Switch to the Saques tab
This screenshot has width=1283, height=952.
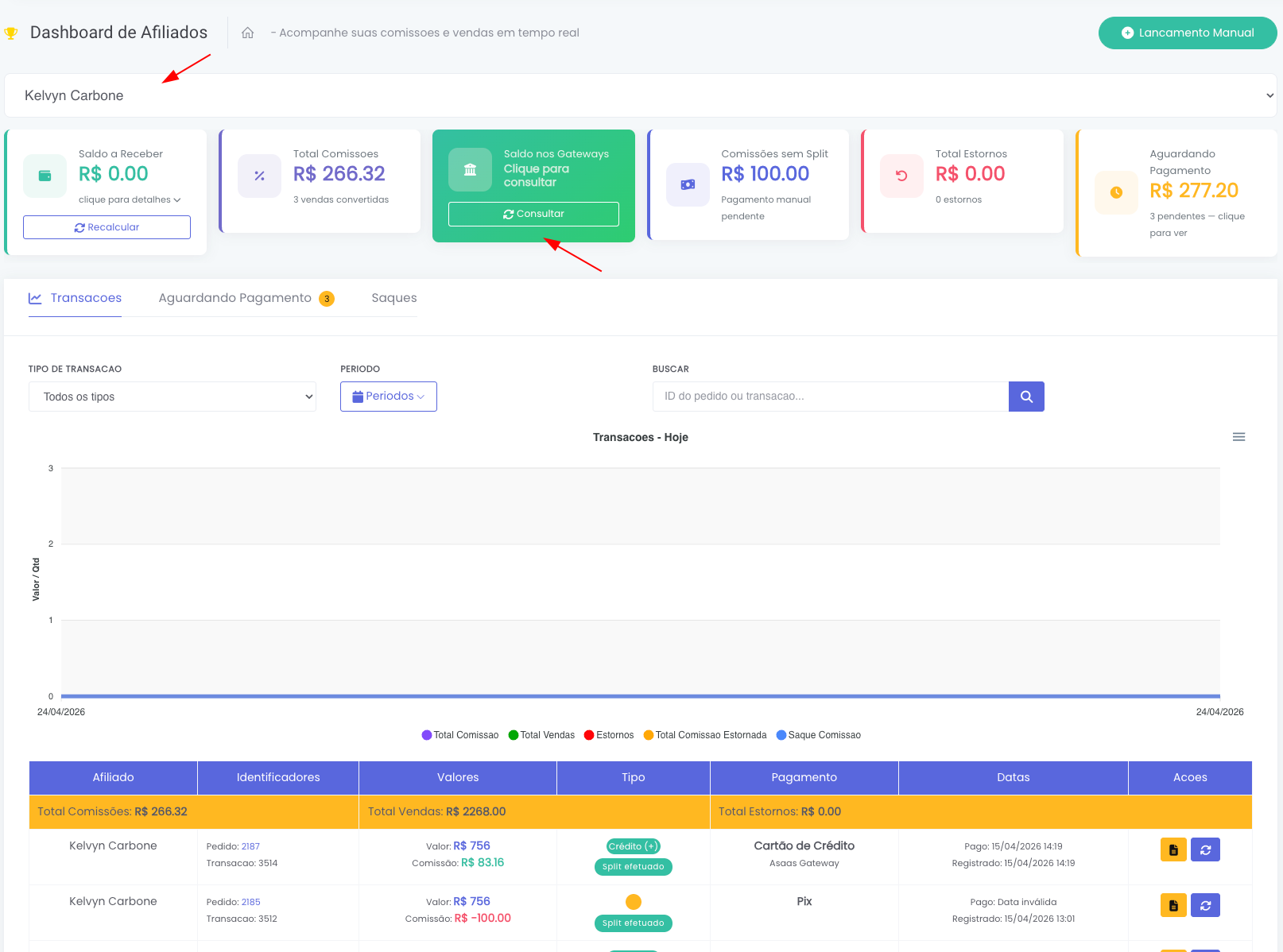tap(394, 298)
